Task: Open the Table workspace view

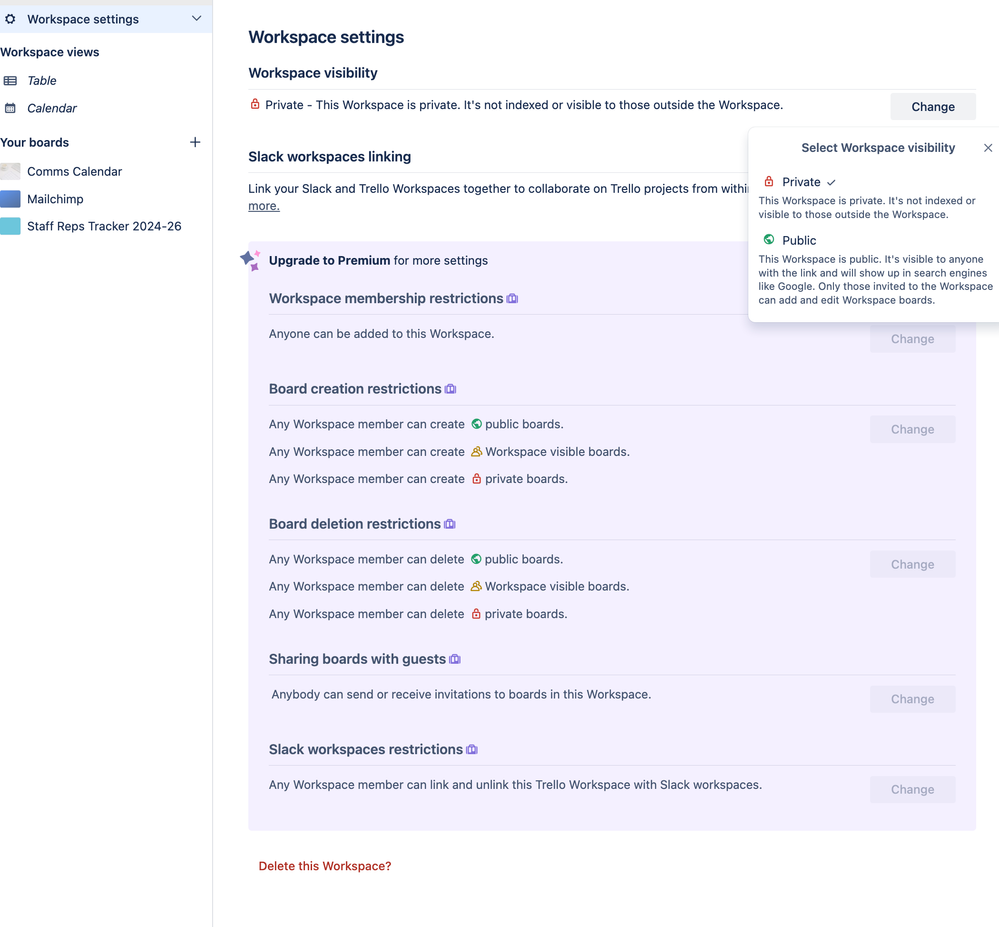Action: tap(42, 81)
